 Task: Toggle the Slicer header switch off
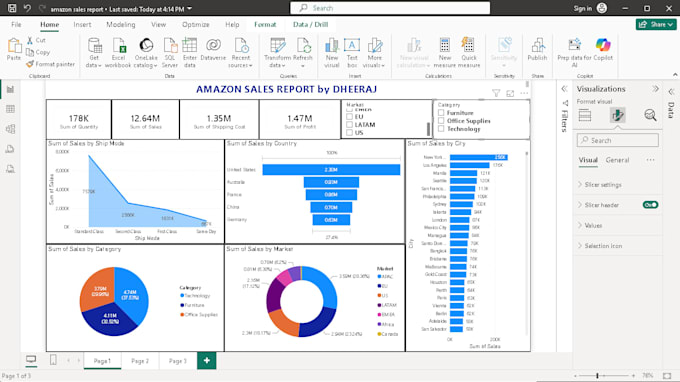(x=651, y=205)
